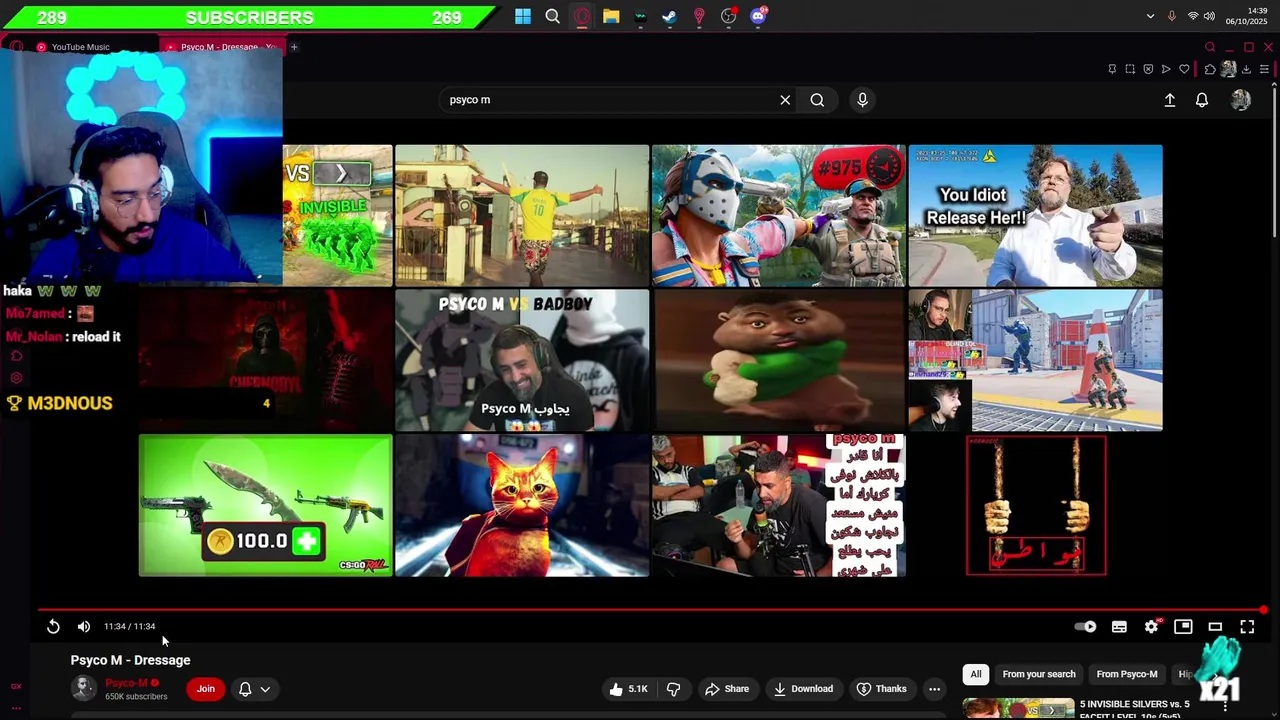Play the #975 masked character video
The height and width of the screenshot is (720, 1280).
pos(779,215)
